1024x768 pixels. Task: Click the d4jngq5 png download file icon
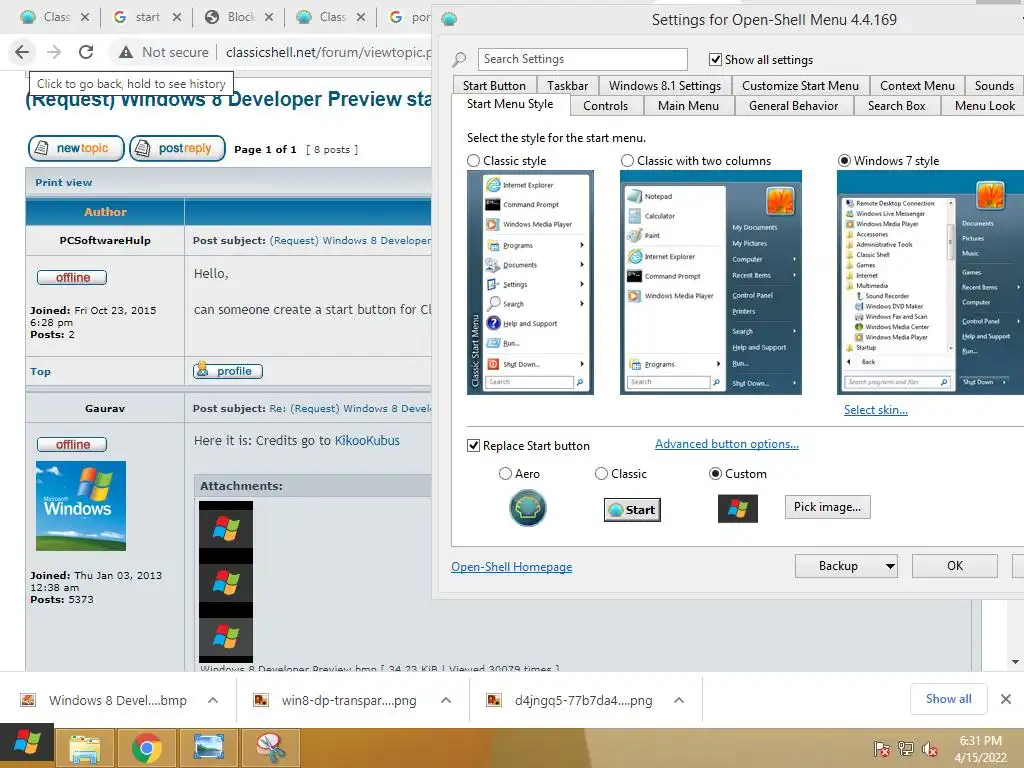pos(494,700)
